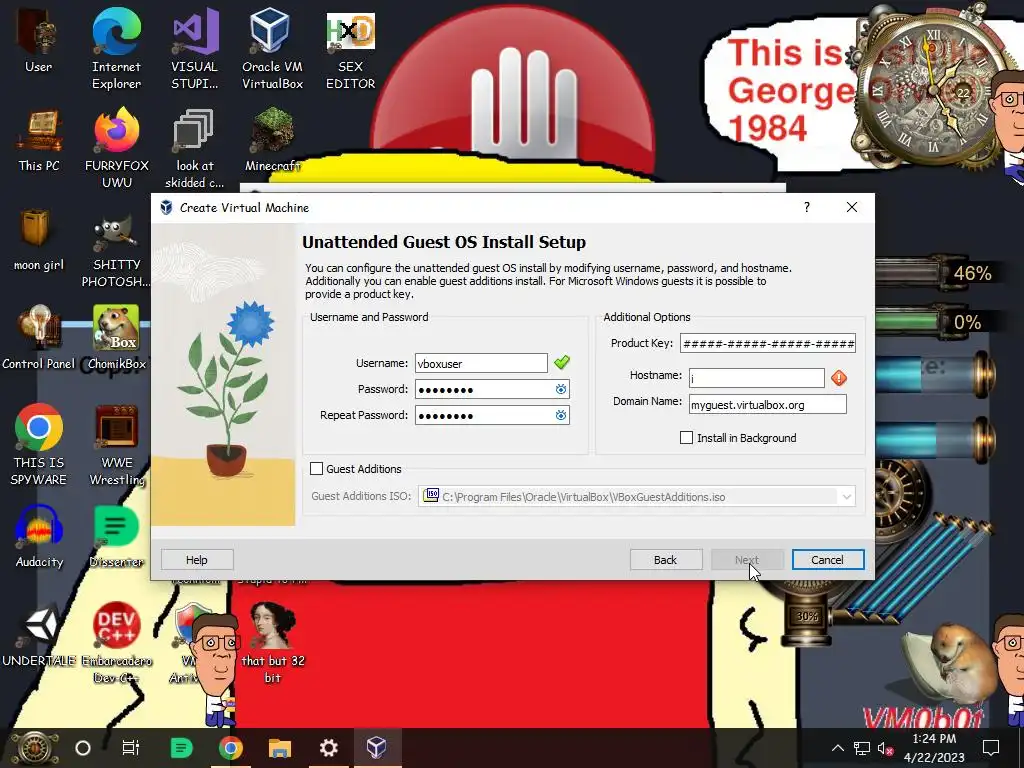Open the green chat app in taskbar
The height and width of the screenshot is (768, 1024).
pyautogui.click(x=182, y=747)
